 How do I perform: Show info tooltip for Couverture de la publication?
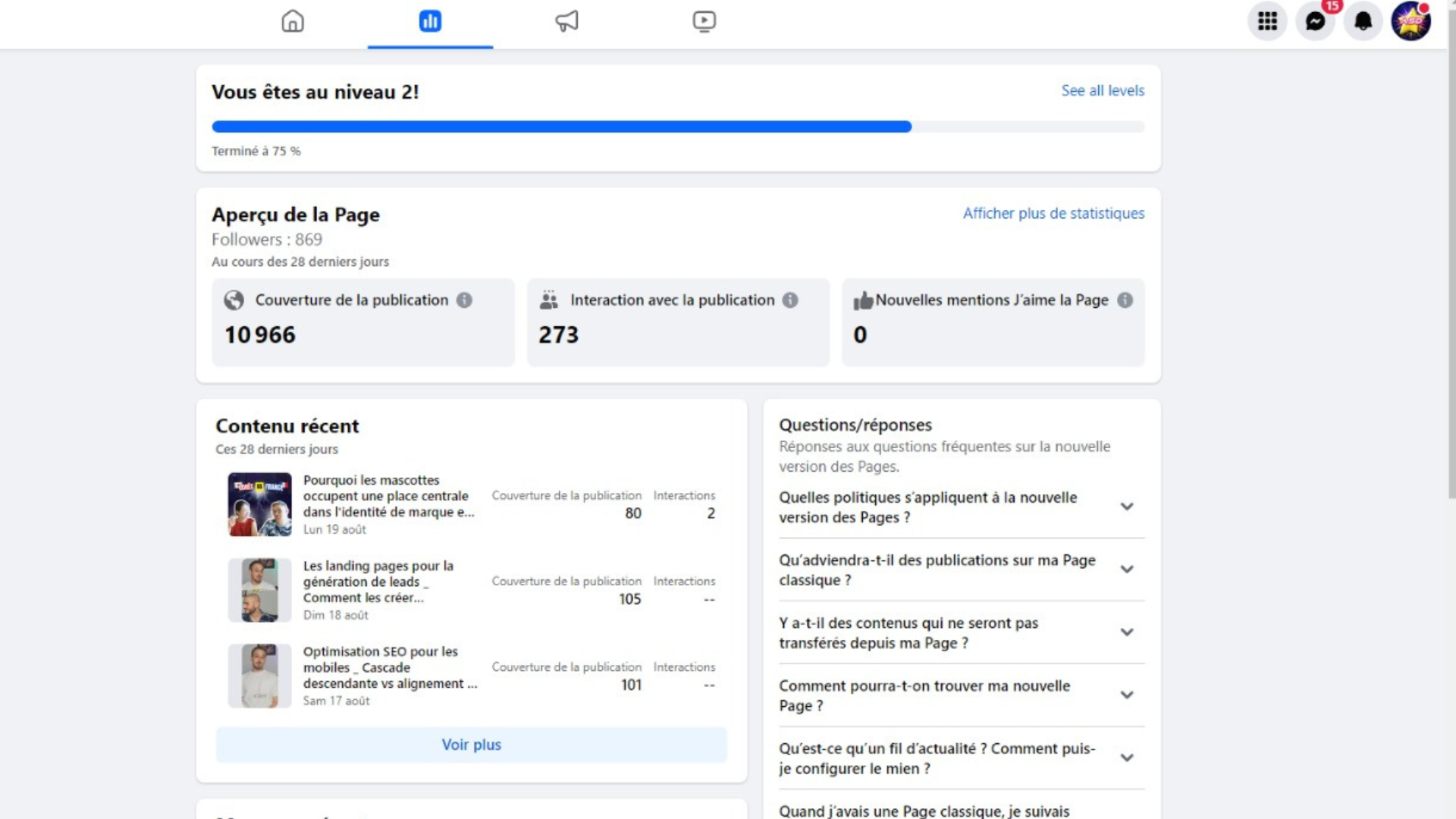pos(464,300)
